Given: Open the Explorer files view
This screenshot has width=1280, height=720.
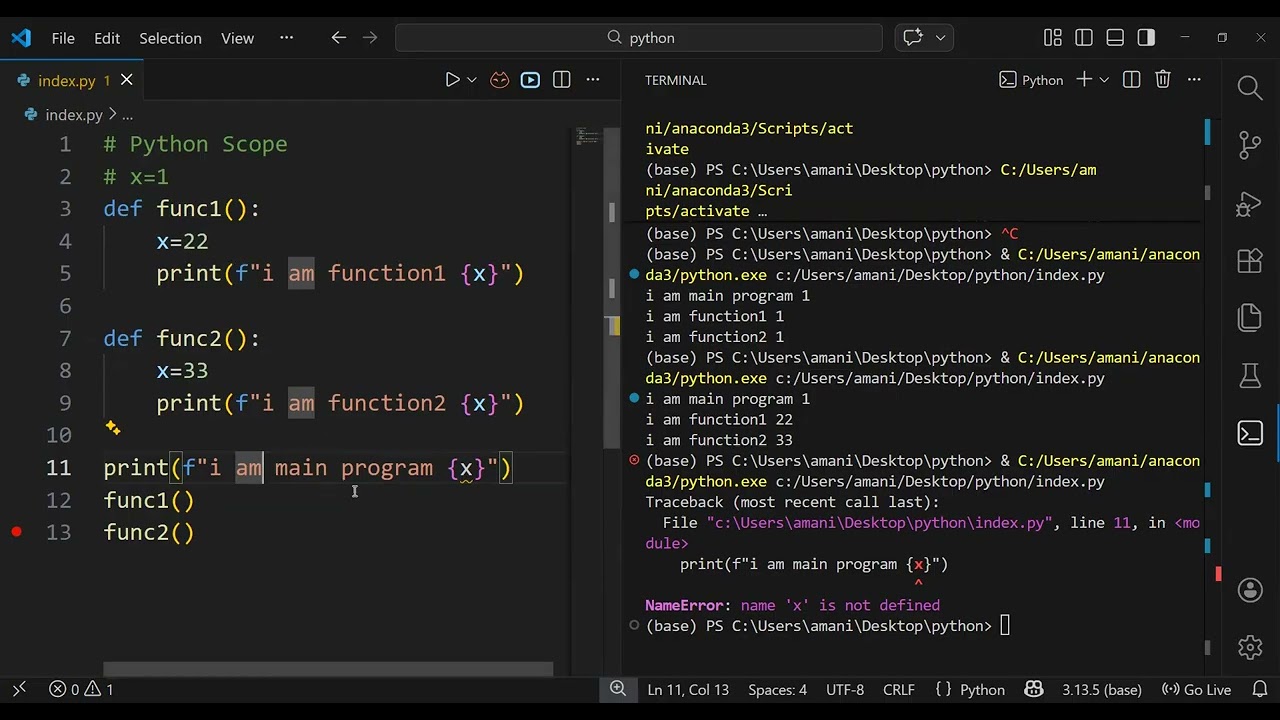Looking at the screenshot, I should point(1250,318).
